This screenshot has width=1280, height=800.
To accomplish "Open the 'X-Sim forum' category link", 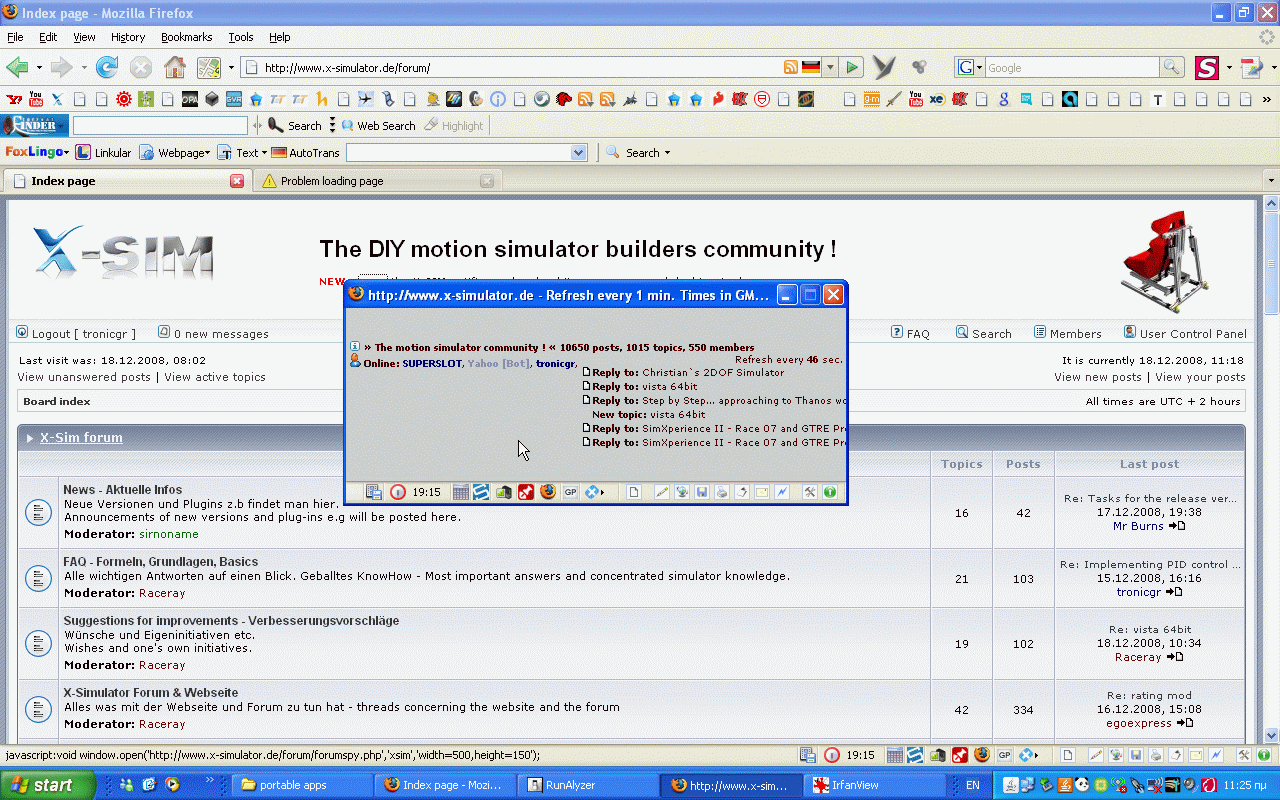I will click(81, 438).
